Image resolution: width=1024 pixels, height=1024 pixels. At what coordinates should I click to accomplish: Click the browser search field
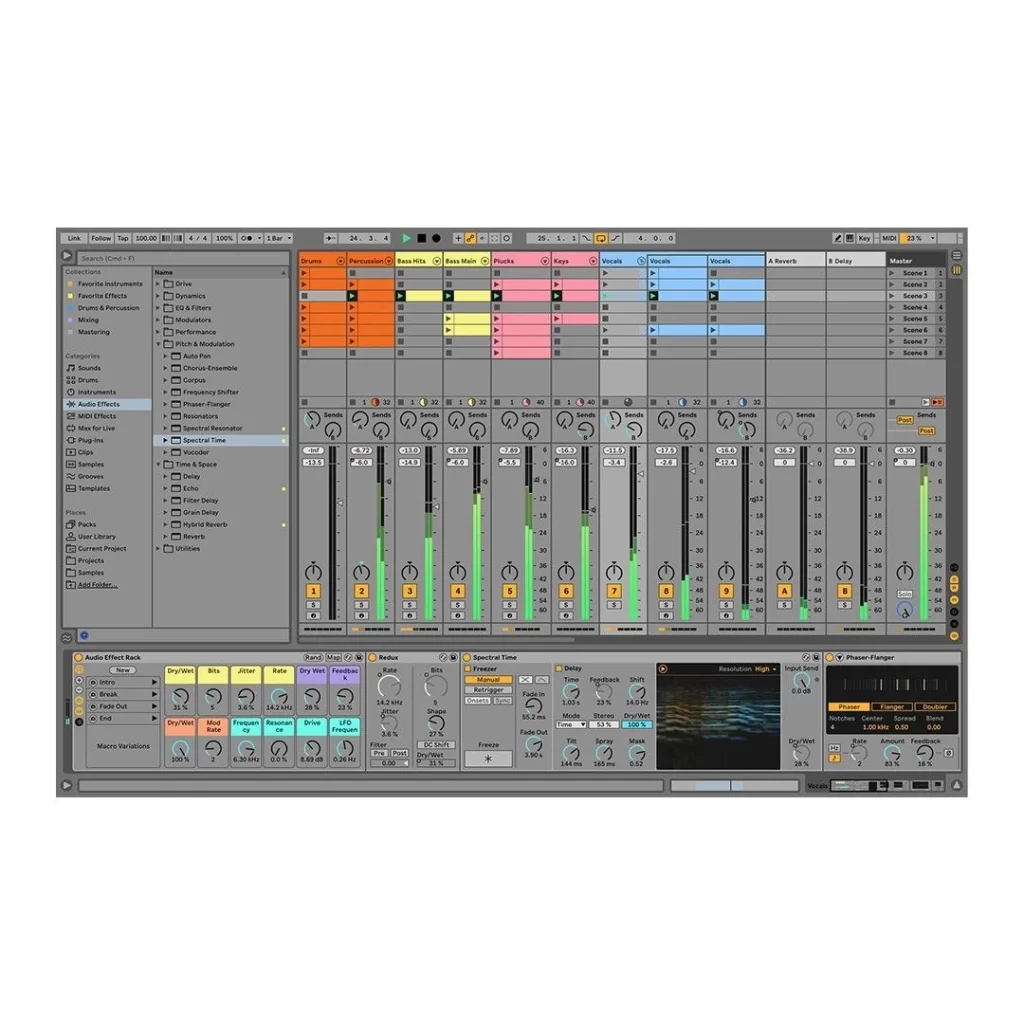(183, 259)
